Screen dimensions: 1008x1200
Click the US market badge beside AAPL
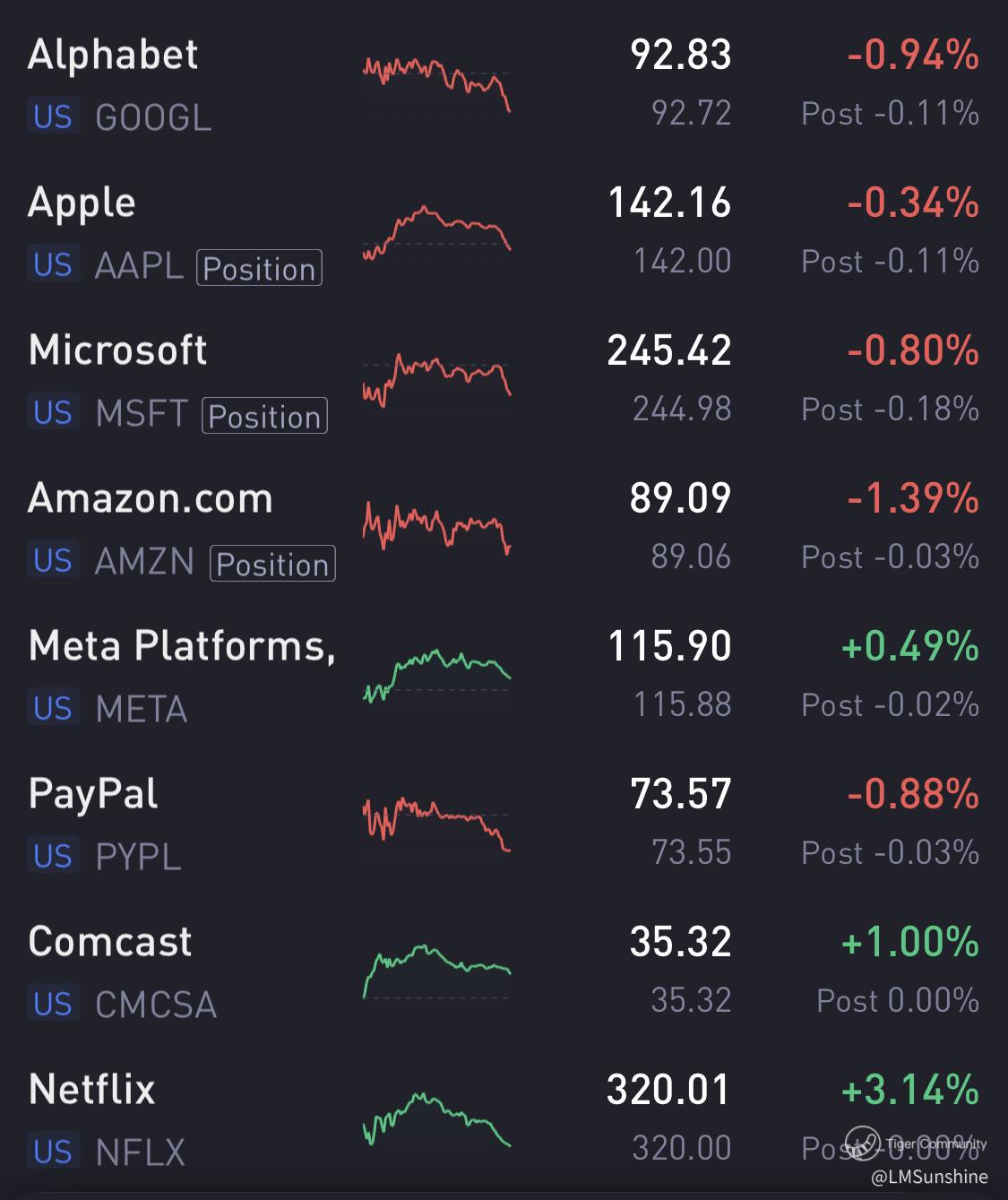click(x=53, y=264)
